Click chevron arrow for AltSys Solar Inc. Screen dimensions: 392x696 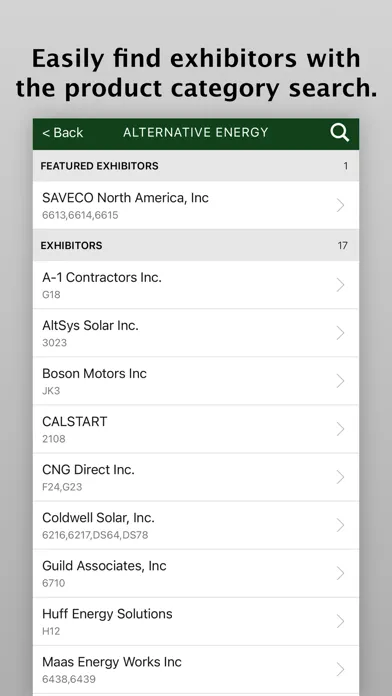[341, 333]
